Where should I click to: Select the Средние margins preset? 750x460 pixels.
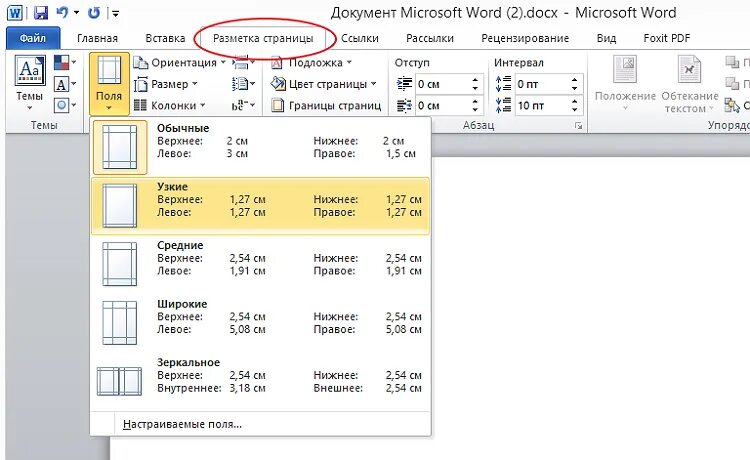(260, 264)
